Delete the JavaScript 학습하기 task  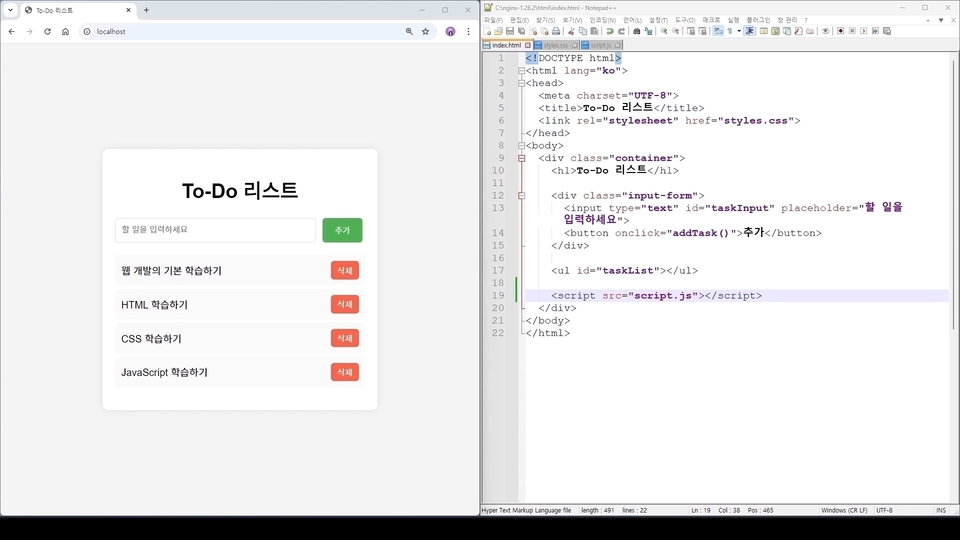pos(345,372)
